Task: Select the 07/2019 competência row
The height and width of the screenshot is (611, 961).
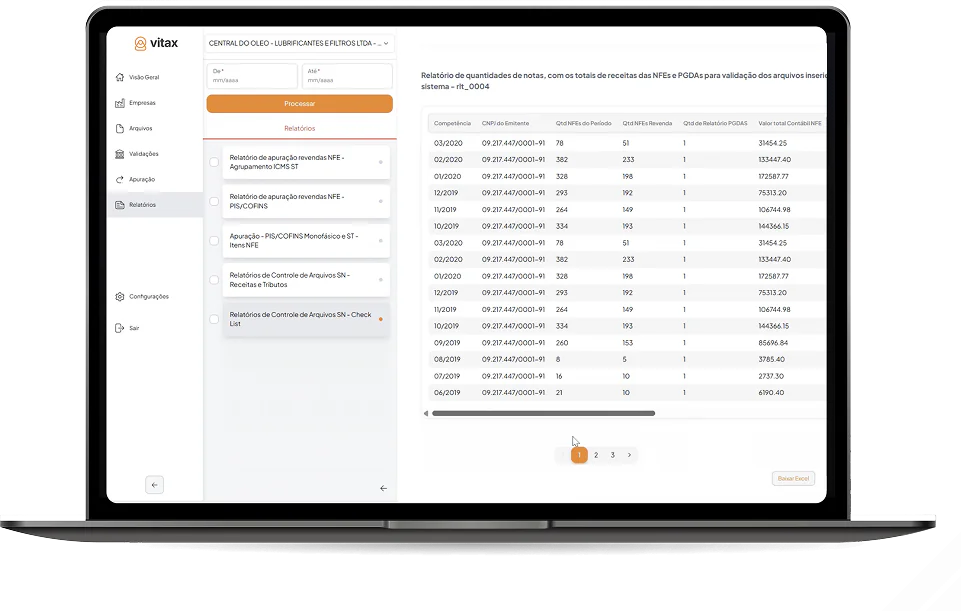Action: (627, 376)
